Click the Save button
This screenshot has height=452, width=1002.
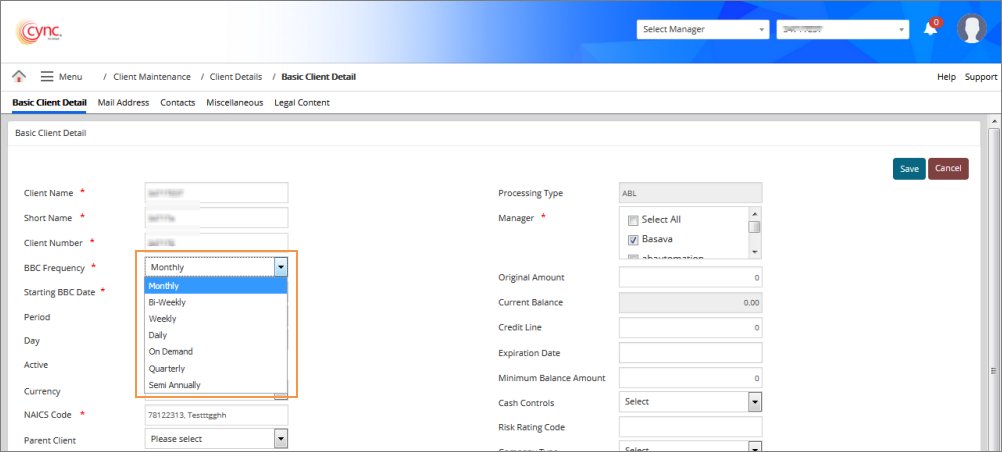[x=908, y=169]
